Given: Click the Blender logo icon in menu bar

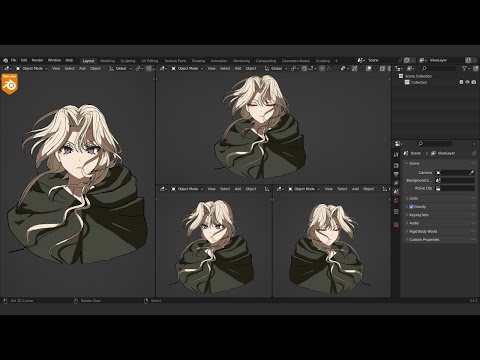Looking at the screenshot, I should pyautogui.click(x=6, y=60).
